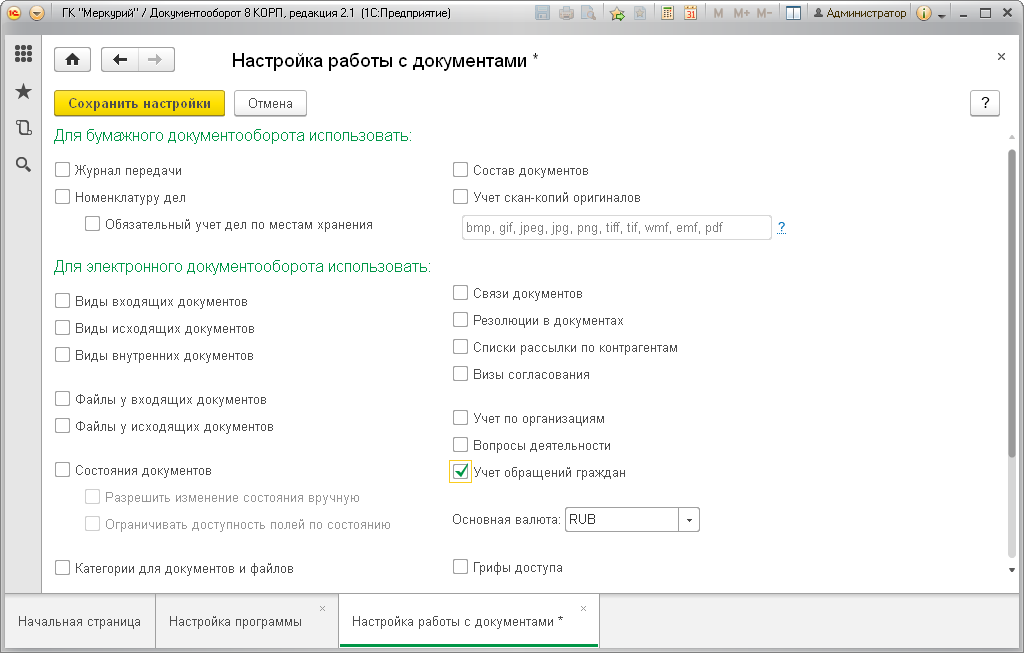The width and height of the screenshot is (1024, 653).
Task: Check Категории для документов и файлов
Action: coord(63,567)
